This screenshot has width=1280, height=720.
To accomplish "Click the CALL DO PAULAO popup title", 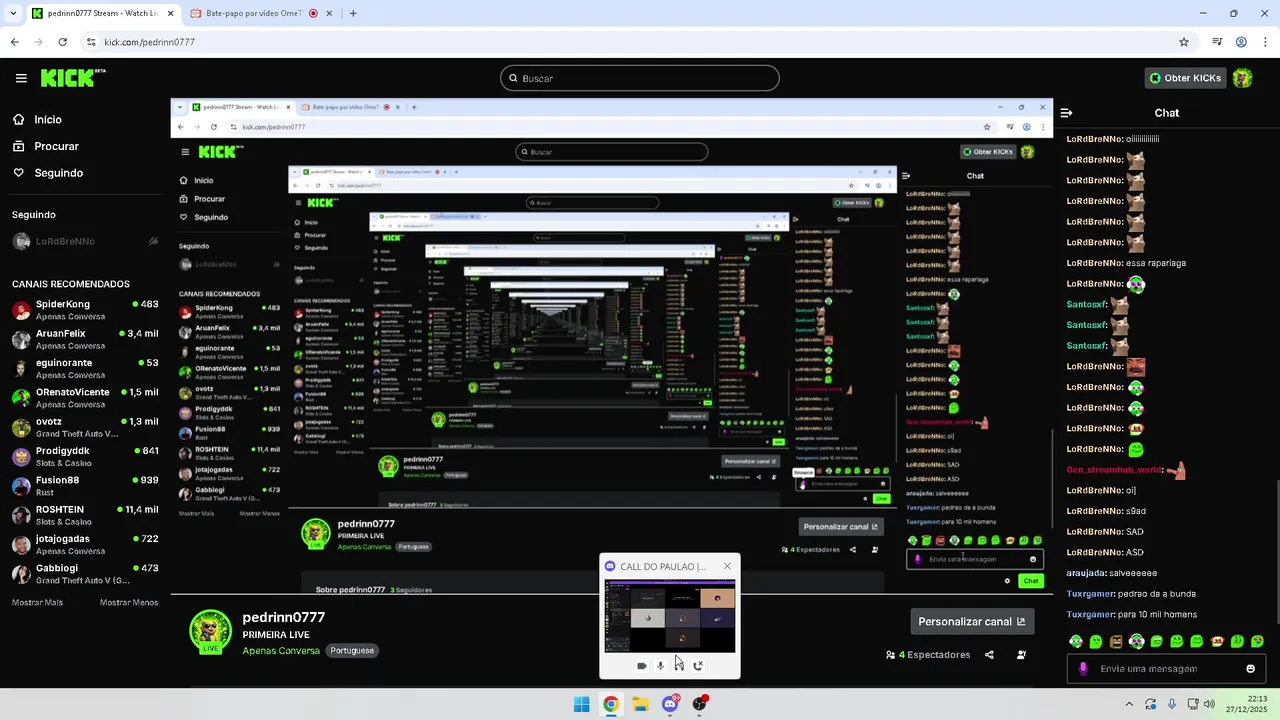I will pos(662,566).
